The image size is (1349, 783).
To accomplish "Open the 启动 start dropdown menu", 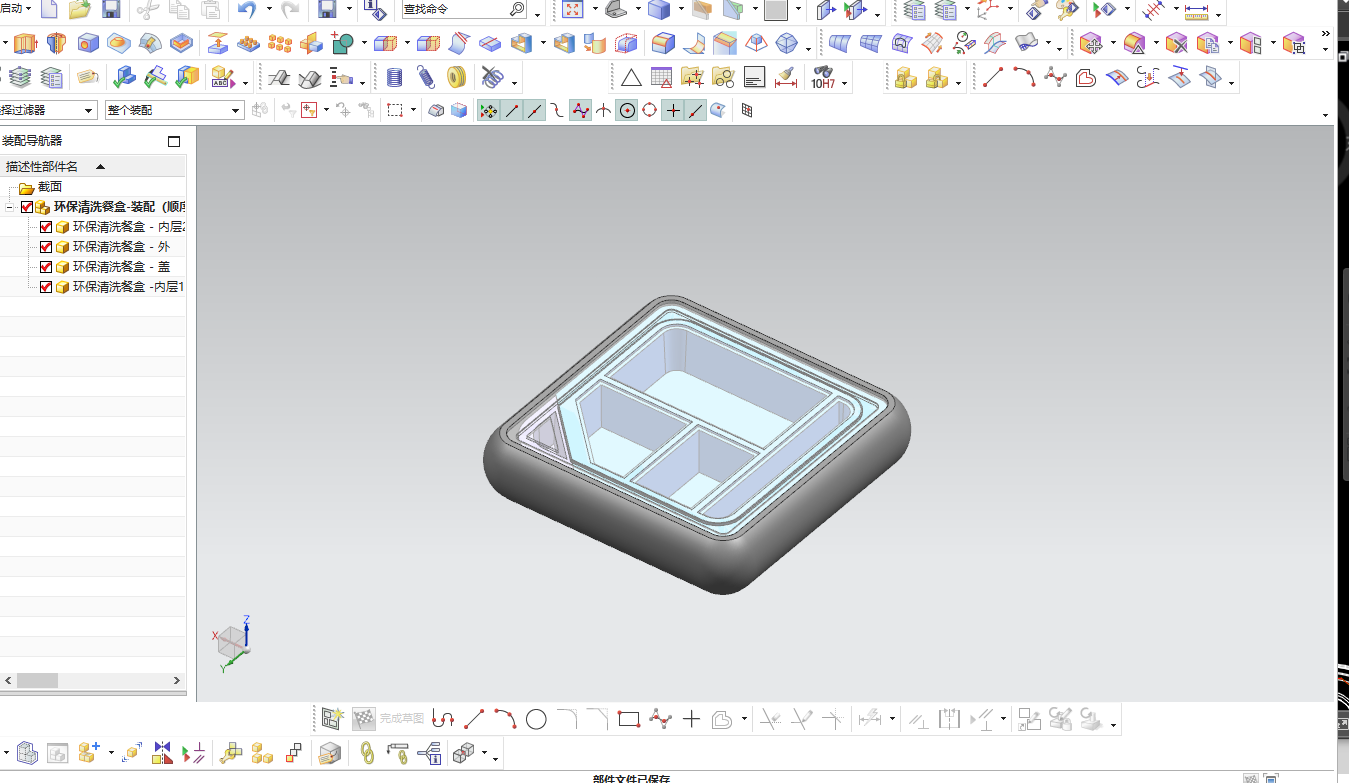I will click(15, 9).
